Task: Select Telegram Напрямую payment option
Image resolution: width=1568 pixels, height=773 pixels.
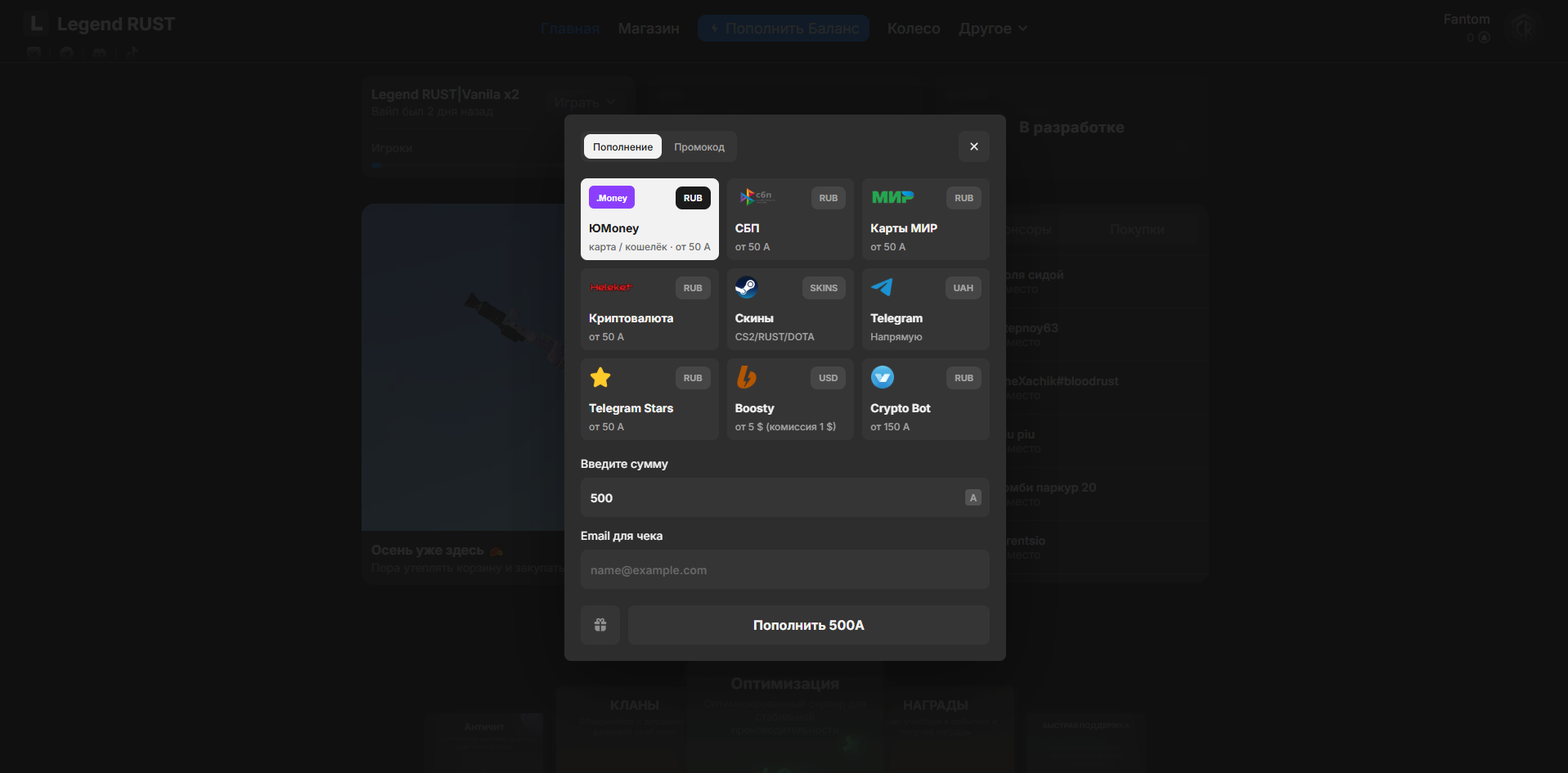Action: 926,309
